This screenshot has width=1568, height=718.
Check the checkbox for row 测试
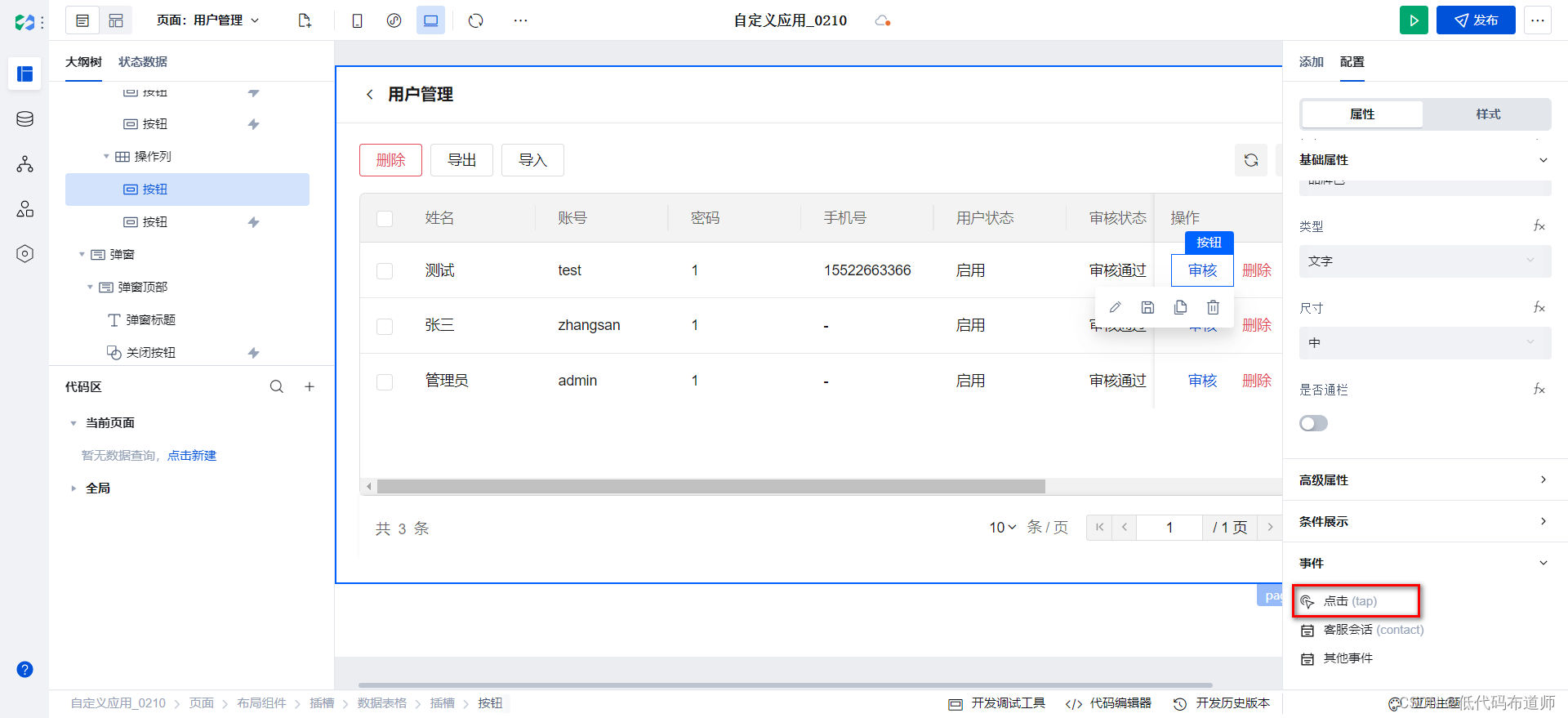coord(385,270)
